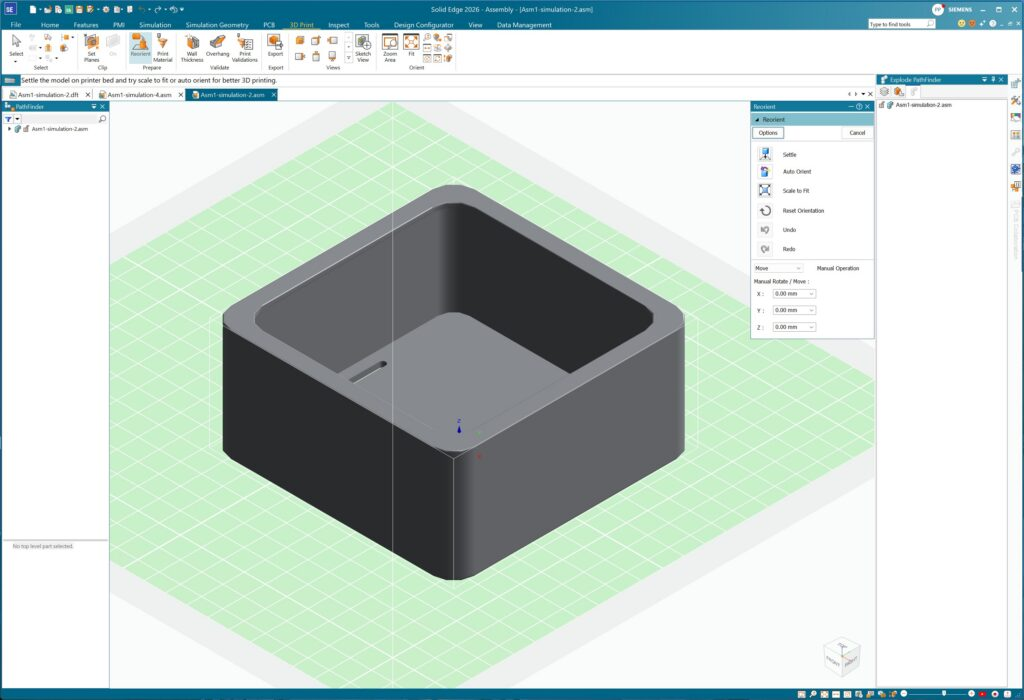Expand Asm1-simulation-2.asm in PathFinder tree
Image resolution: width=1024 pixels, height=700 pixels.
[x=9, y=129]
